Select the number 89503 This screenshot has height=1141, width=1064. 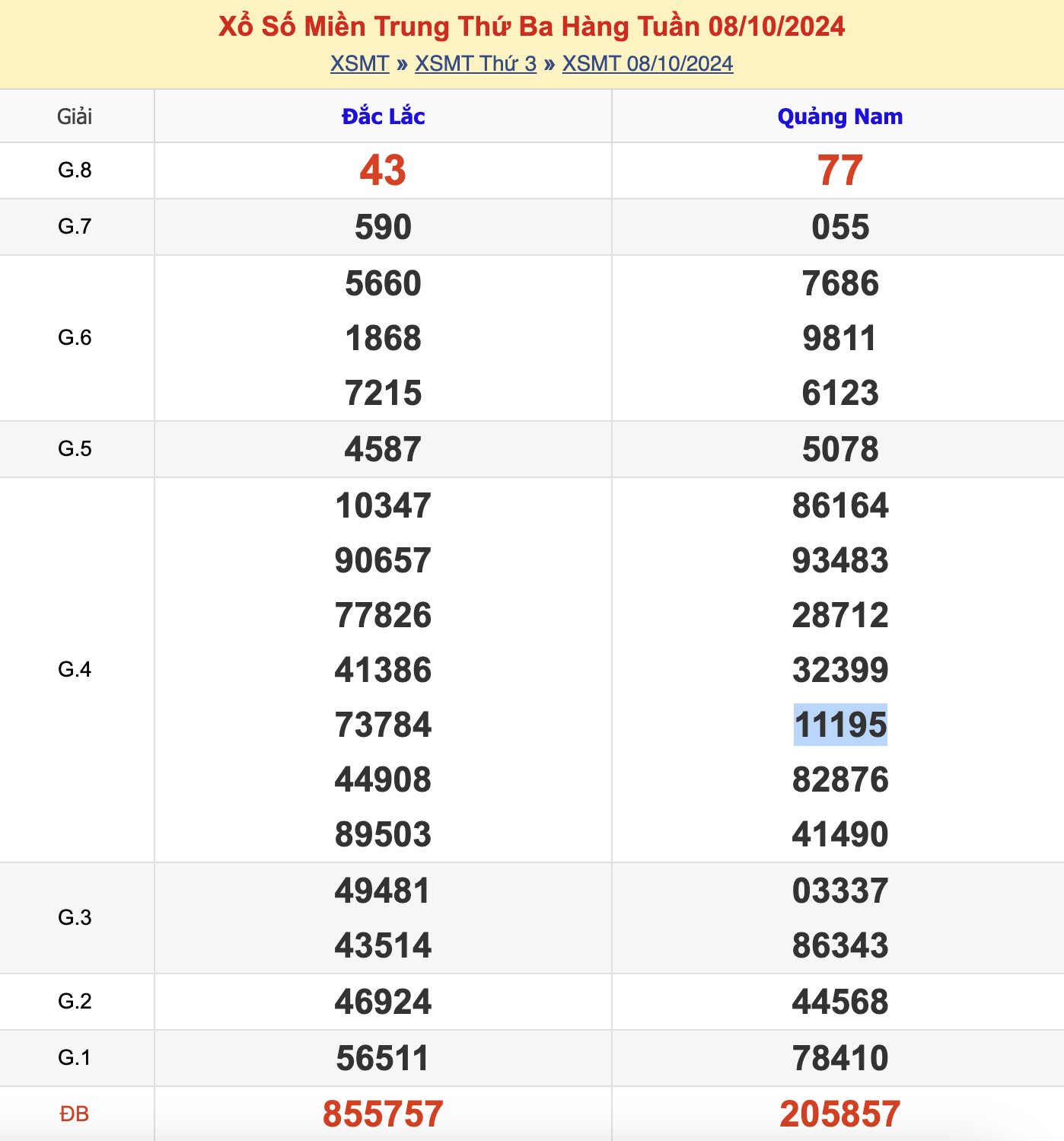click(x=383, y=834)
